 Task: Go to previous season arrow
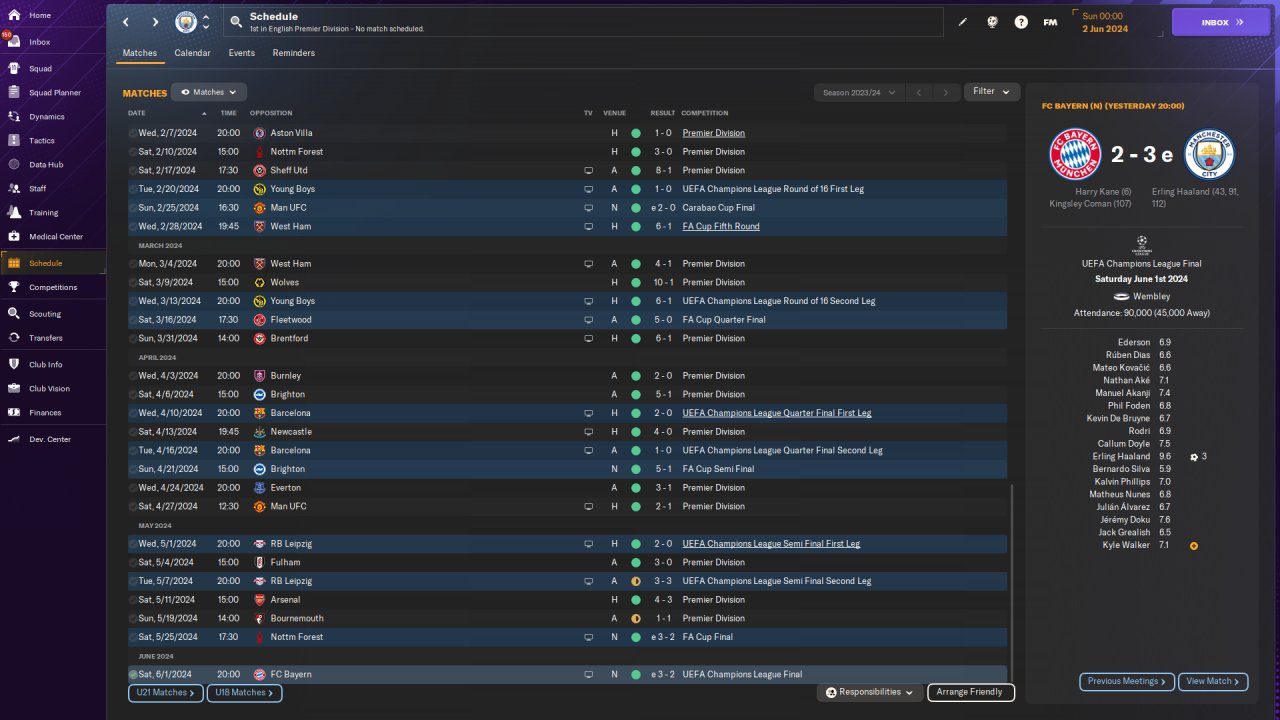click(919, 92)
